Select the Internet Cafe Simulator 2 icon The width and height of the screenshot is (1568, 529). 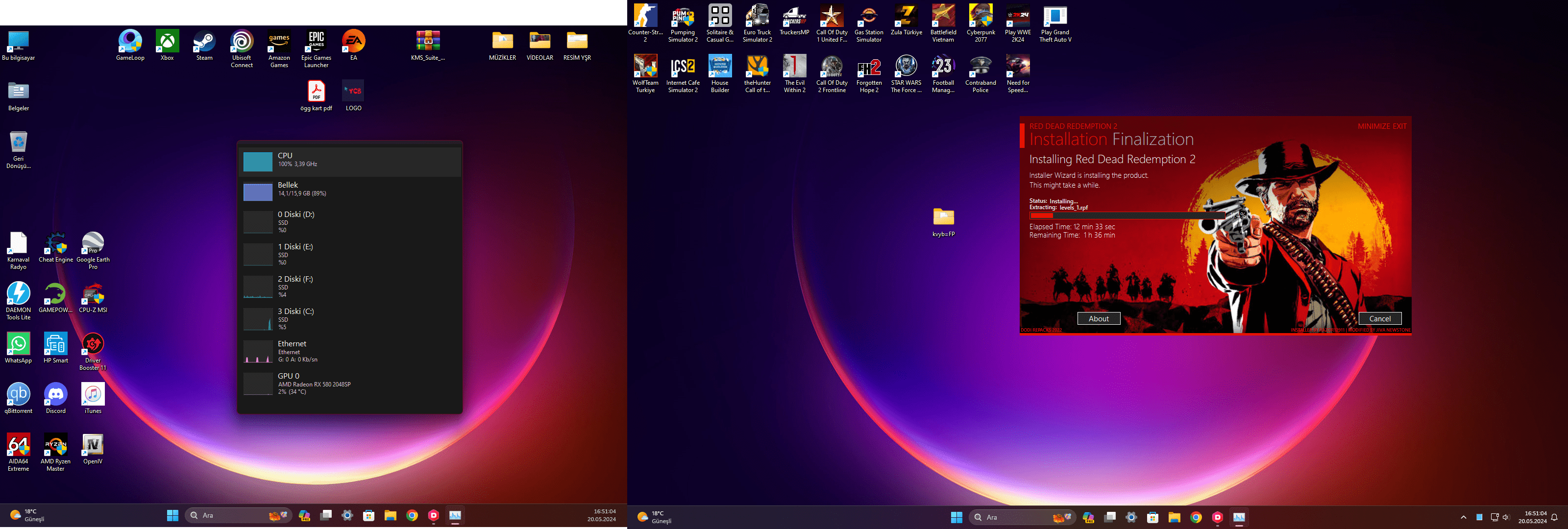683,73
